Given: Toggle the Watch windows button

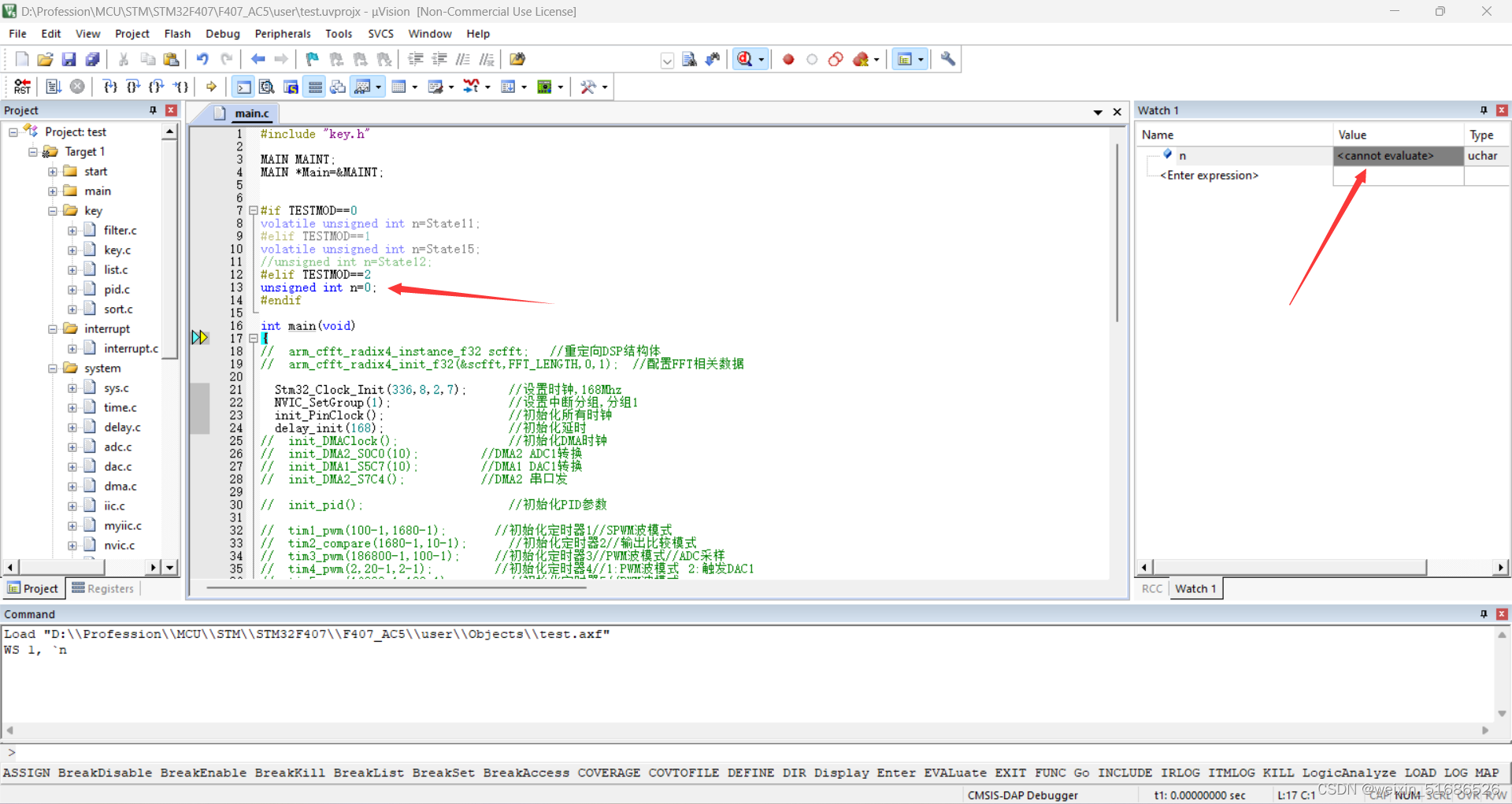Looking at the screenshot, I should 362,87.
